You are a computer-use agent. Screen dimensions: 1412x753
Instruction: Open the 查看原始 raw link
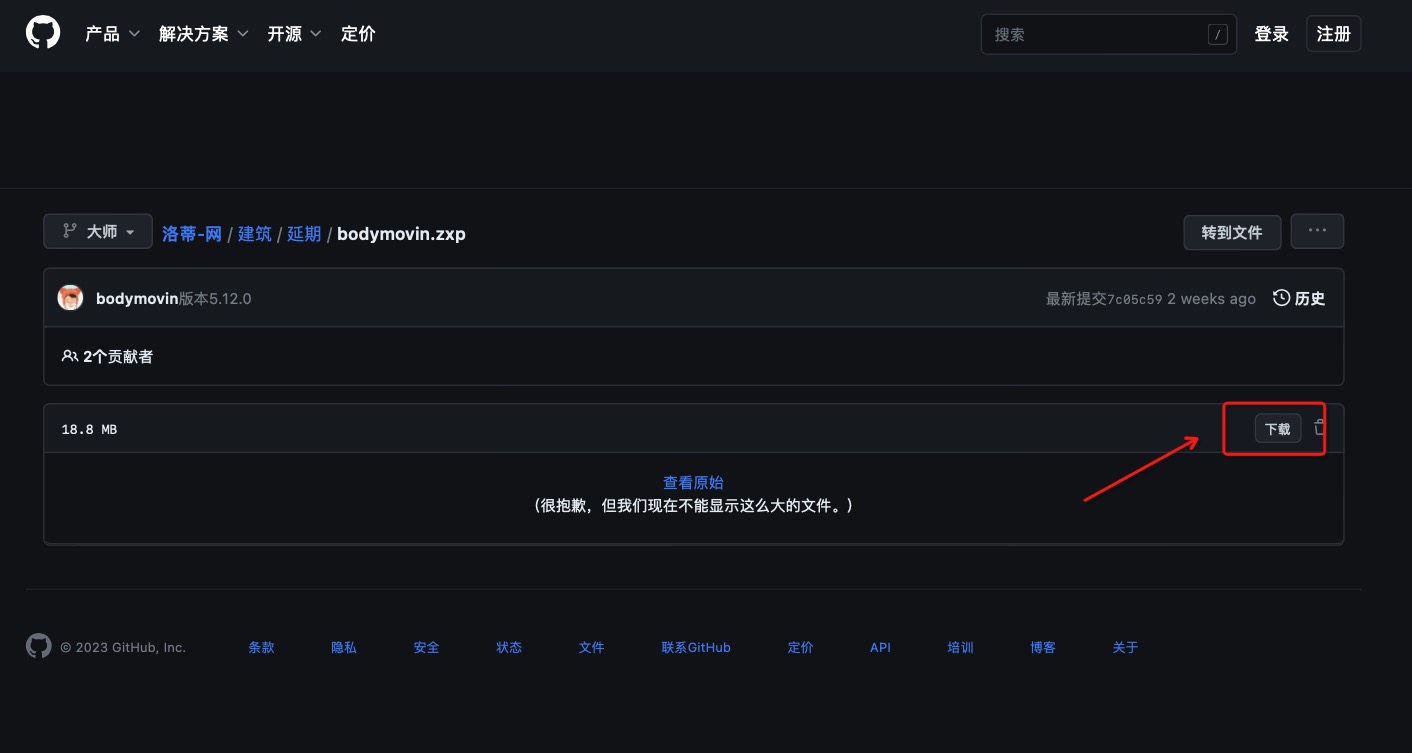[693, 483]
